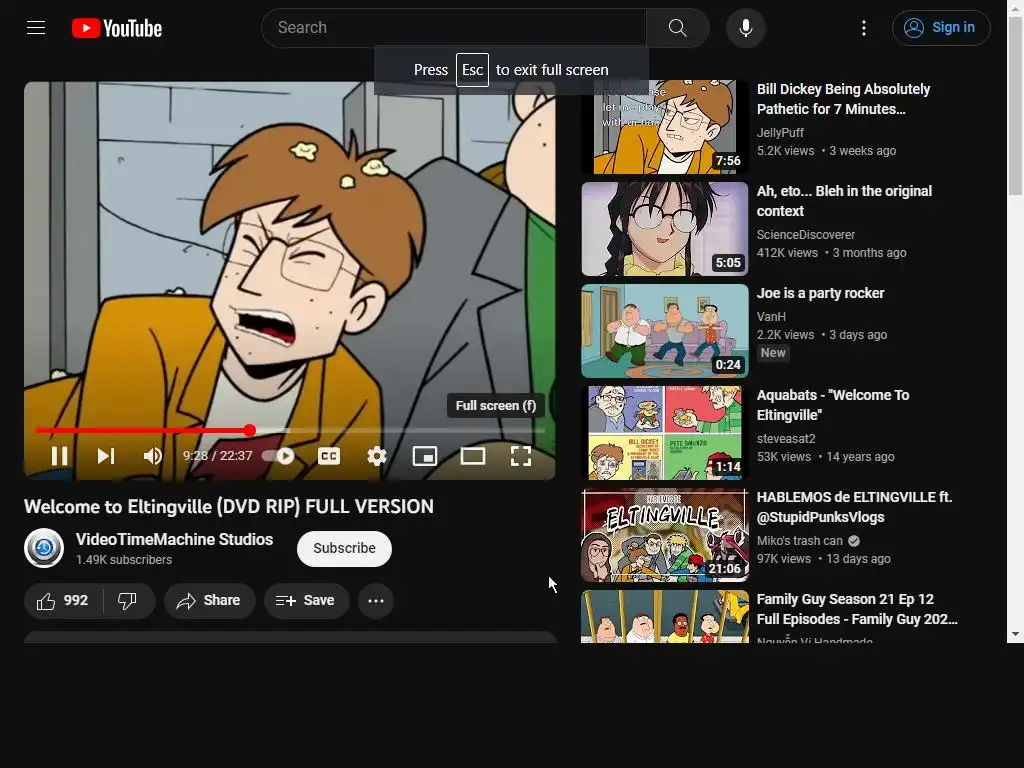Click the magnifying glass search button
1024x768 pixels.
point(677,27)
